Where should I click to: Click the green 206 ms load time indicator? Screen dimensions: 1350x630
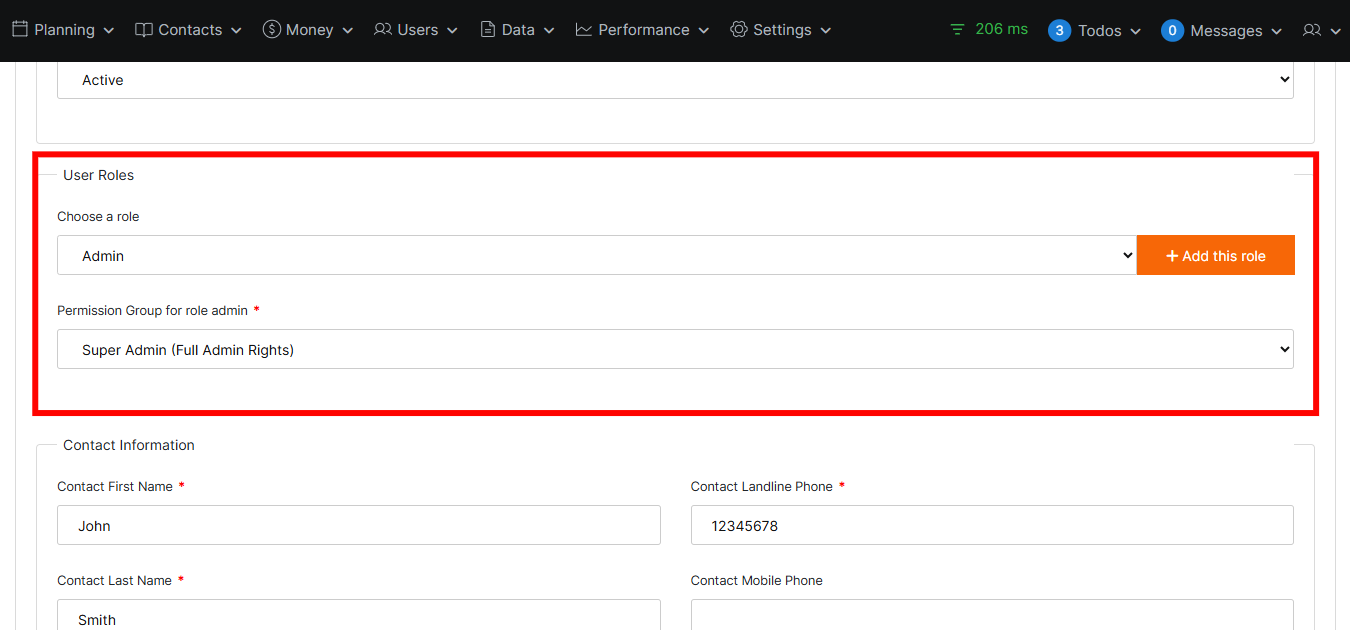point(989,29)
